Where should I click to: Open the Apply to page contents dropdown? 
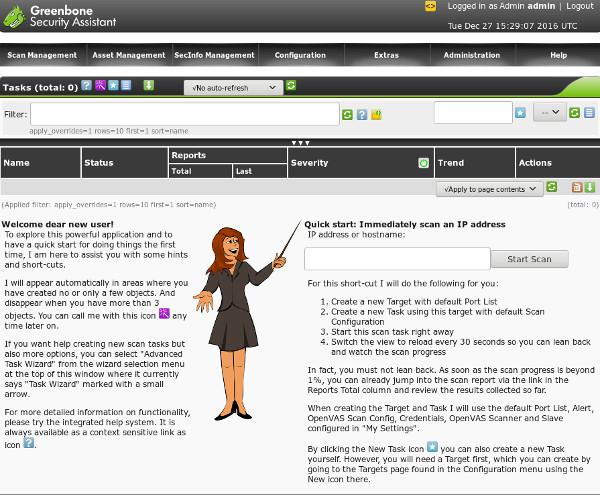click(488, 188)
